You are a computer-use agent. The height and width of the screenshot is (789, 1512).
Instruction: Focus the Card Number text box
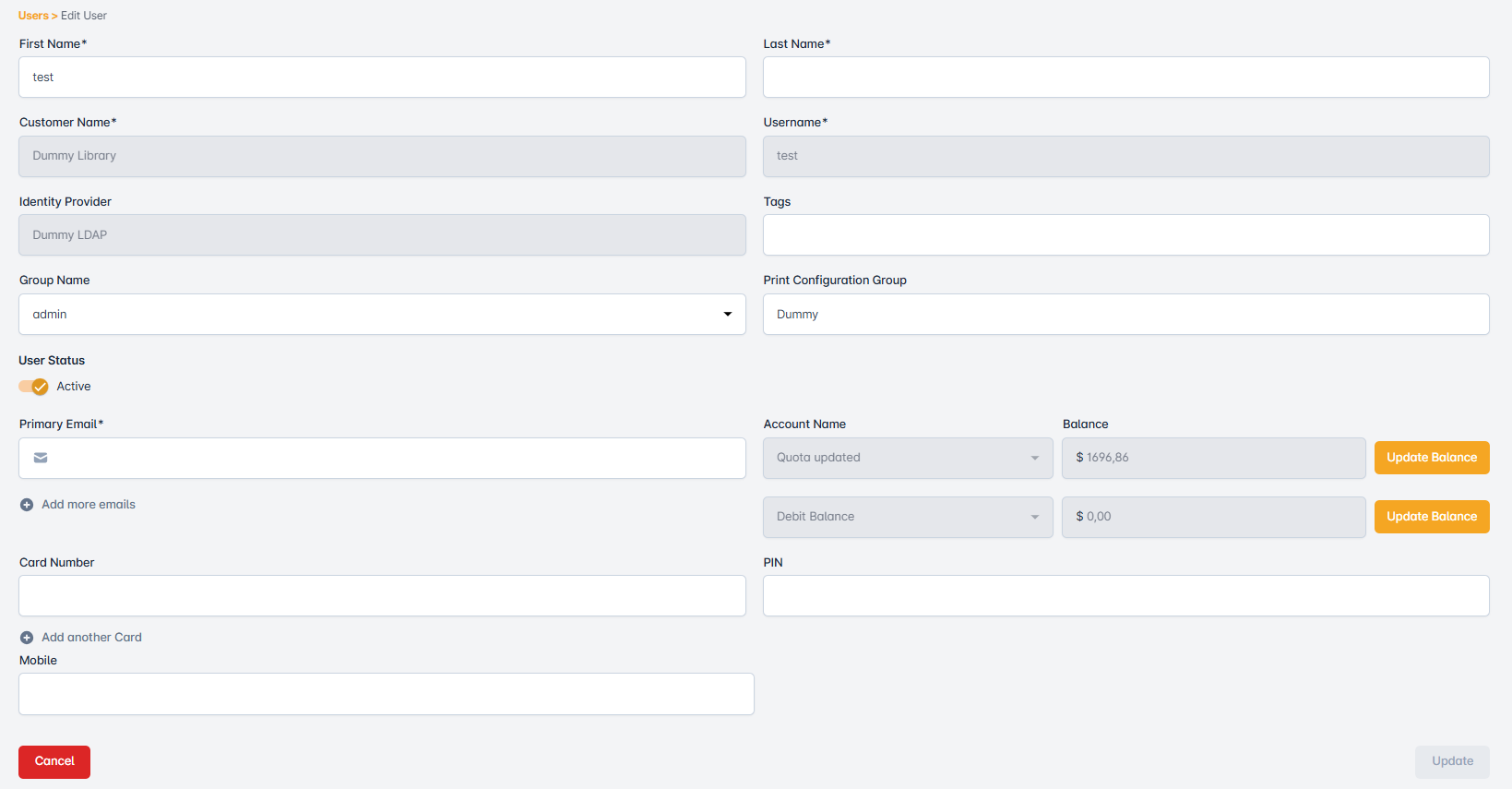382,596
